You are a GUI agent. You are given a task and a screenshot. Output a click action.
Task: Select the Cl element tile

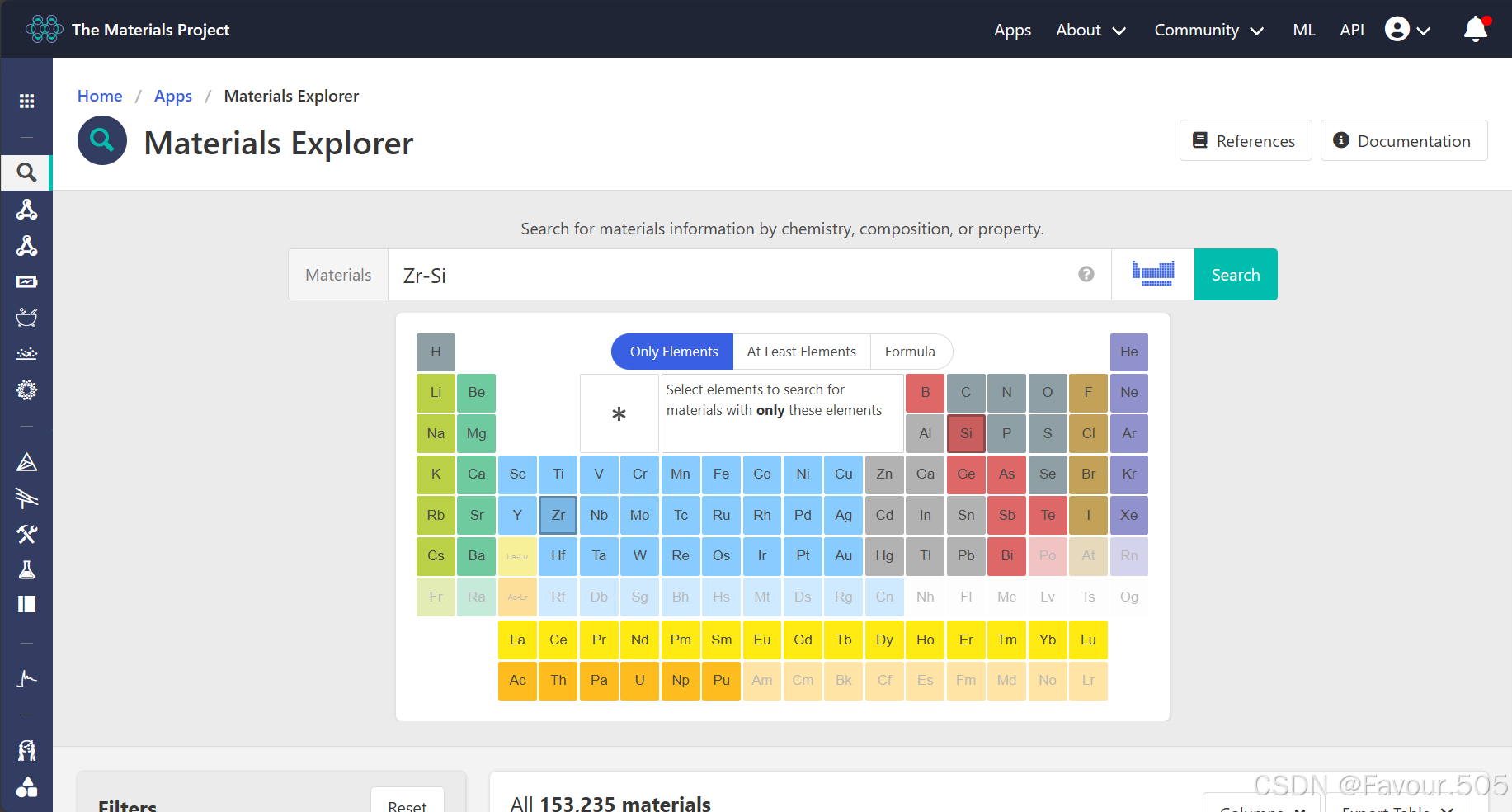(x=1089, y=433)
